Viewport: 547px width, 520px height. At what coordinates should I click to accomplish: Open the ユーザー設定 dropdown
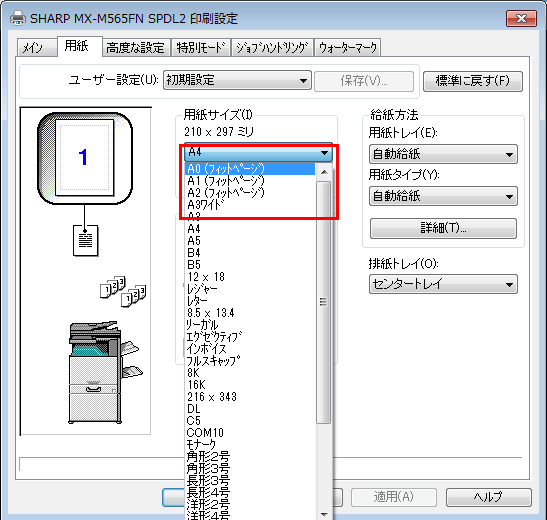pyautogui.click(x=237, y=80)
